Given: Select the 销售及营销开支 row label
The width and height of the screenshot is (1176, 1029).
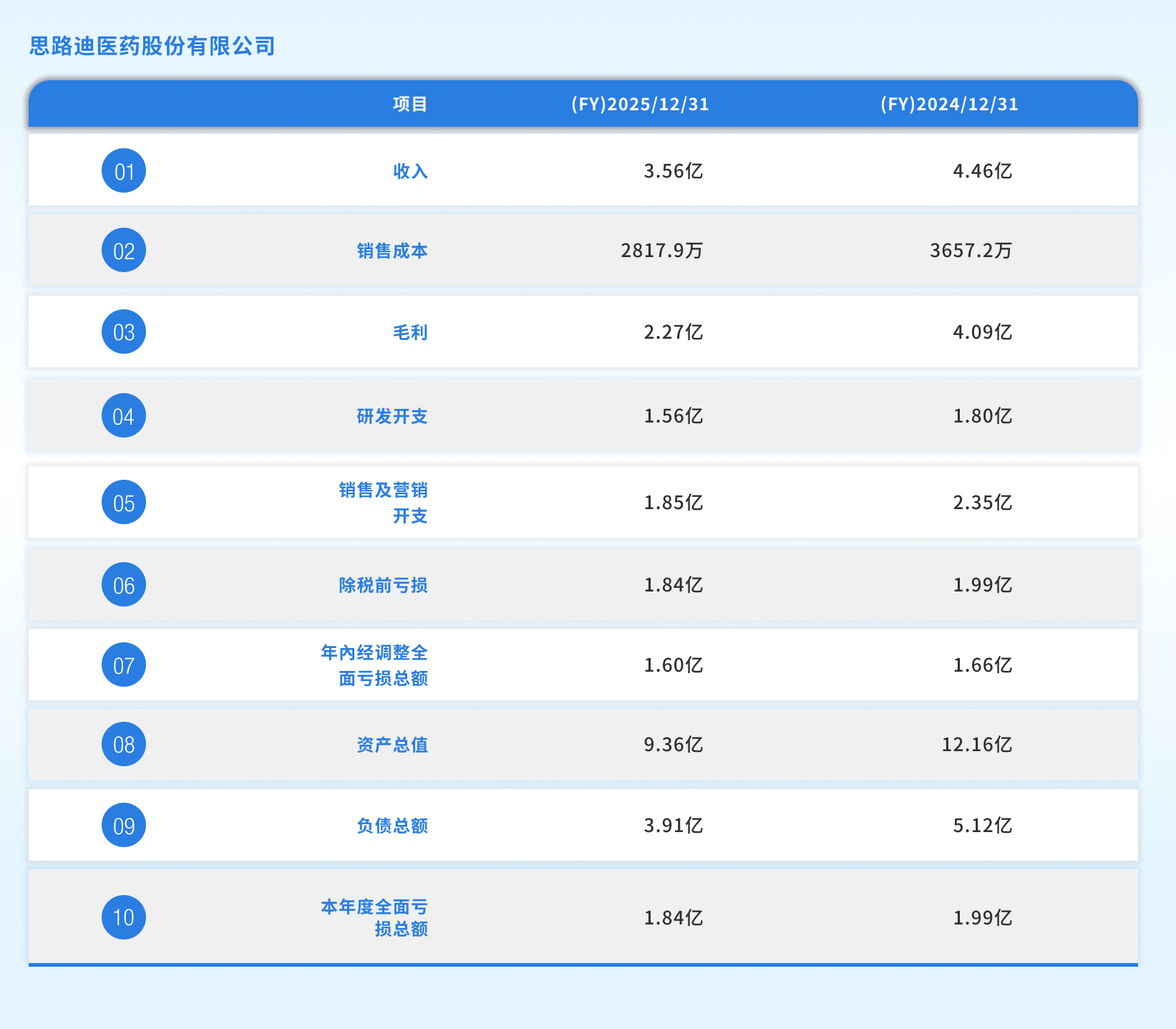Looking at the screenshot, I should point(383,503).
